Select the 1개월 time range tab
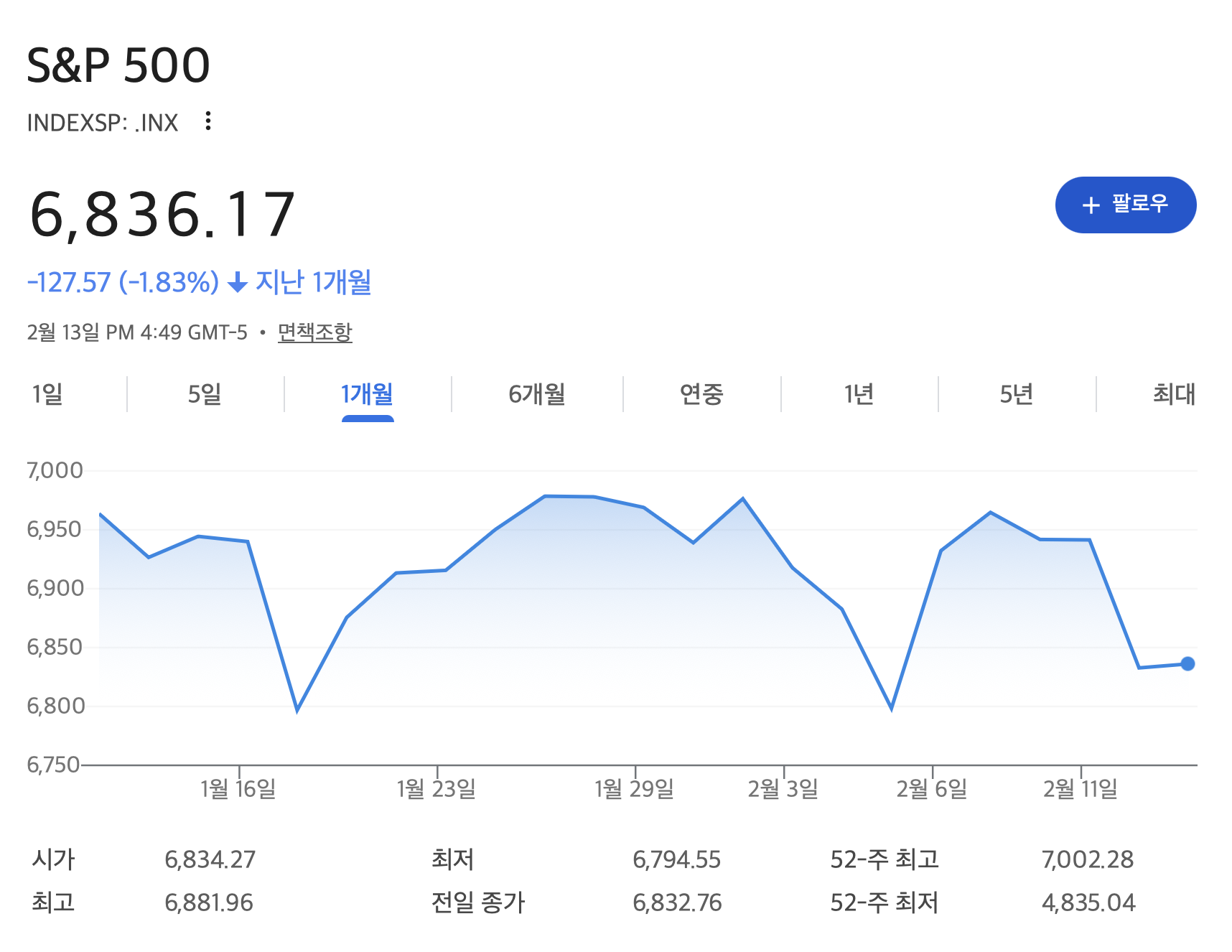The height and width of the screenshot is (952, 1232). (367, 394)
